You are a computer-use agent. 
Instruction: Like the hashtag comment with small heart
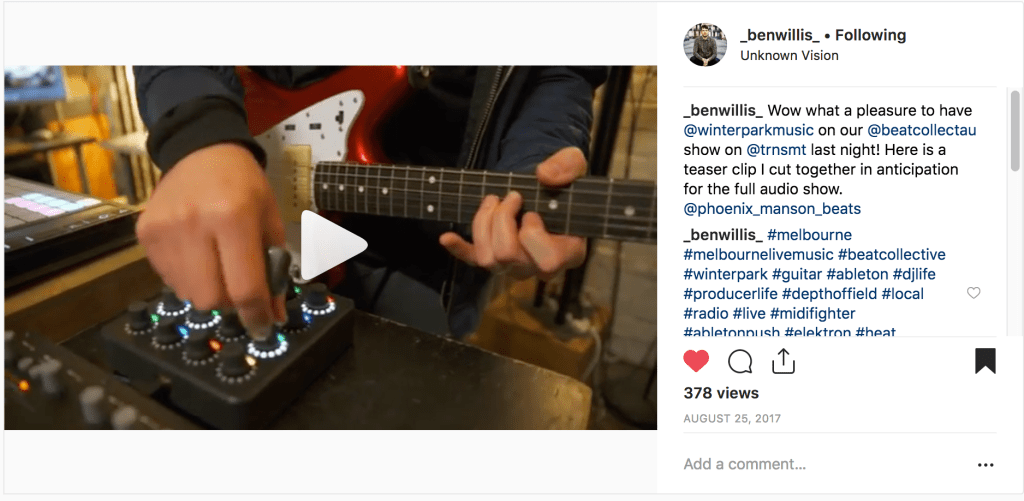974,293
